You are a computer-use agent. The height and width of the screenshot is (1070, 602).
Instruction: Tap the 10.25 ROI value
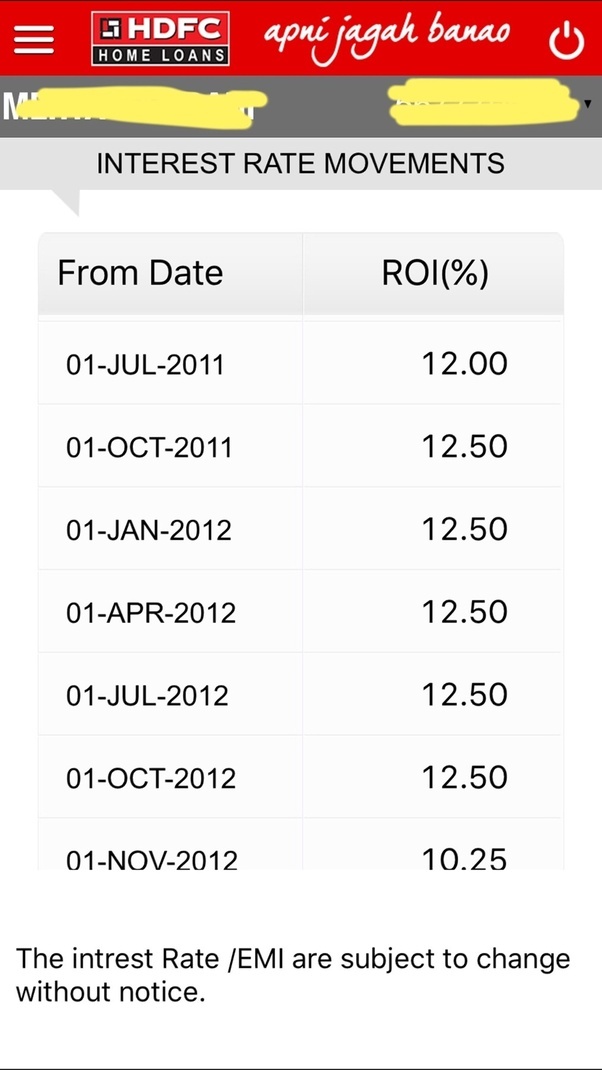[x=465, y=858]
